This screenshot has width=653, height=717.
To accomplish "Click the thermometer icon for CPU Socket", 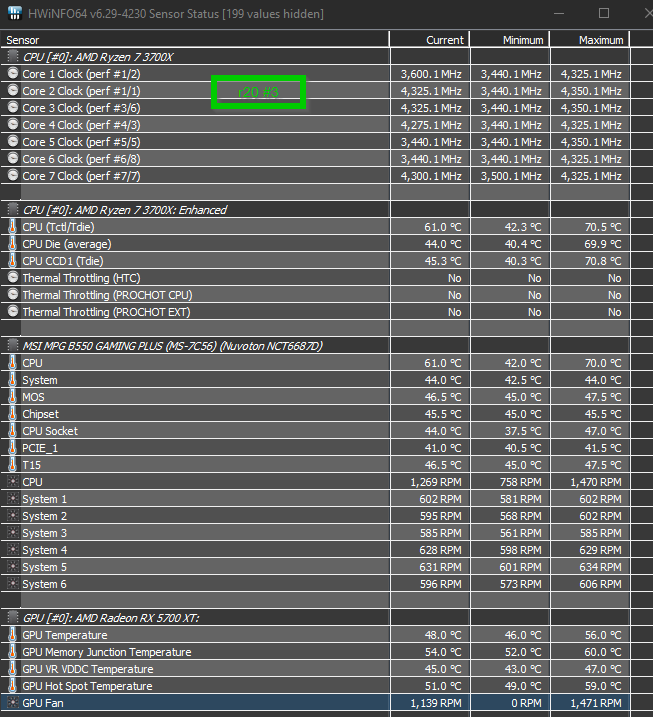I will (12, 431).
